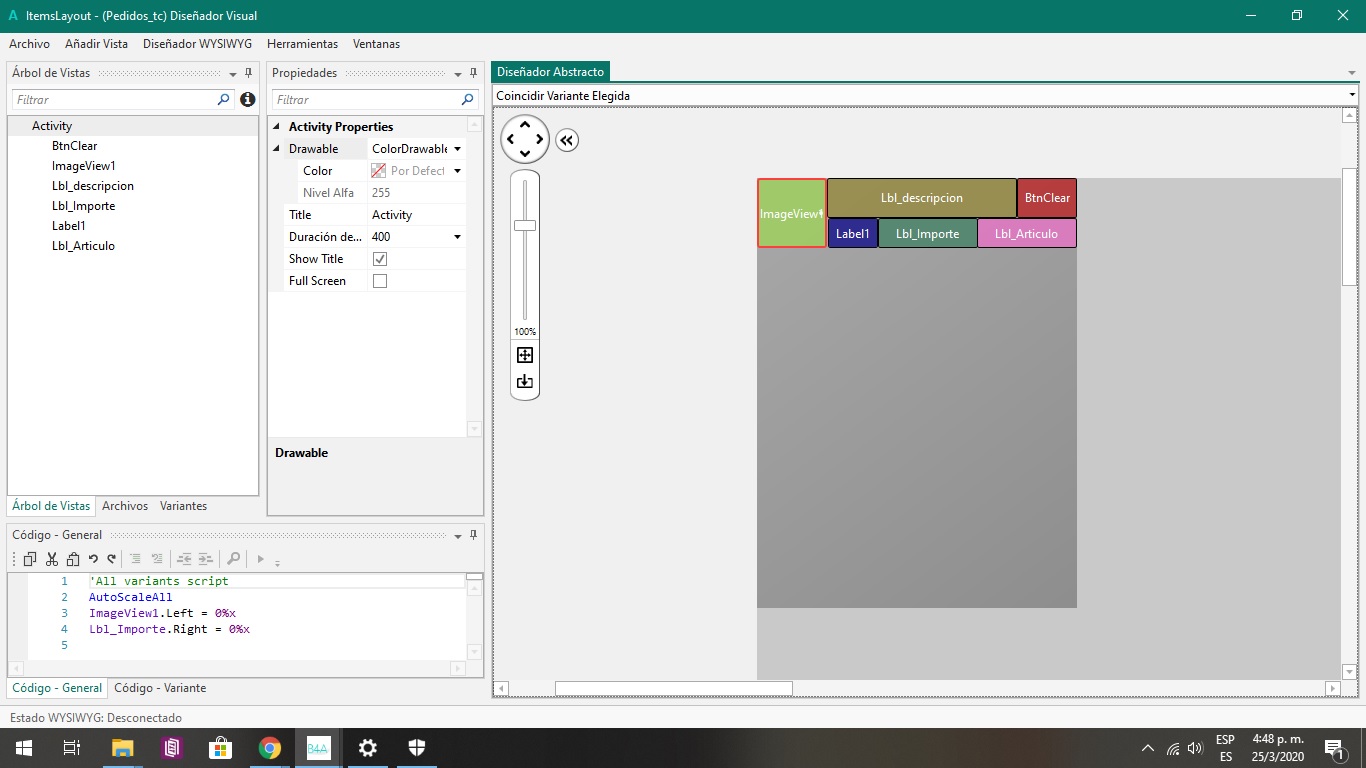The width and height of the screenshot is (1366, 768).
Task: Open the Archivo menu
Action: pyautogui.click(x=29, y=44)
